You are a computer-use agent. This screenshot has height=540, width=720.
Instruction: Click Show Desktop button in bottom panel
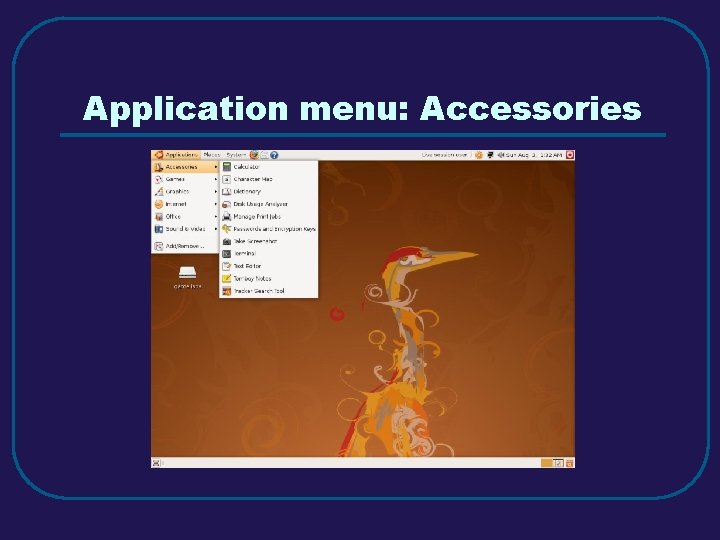point(156,463)
